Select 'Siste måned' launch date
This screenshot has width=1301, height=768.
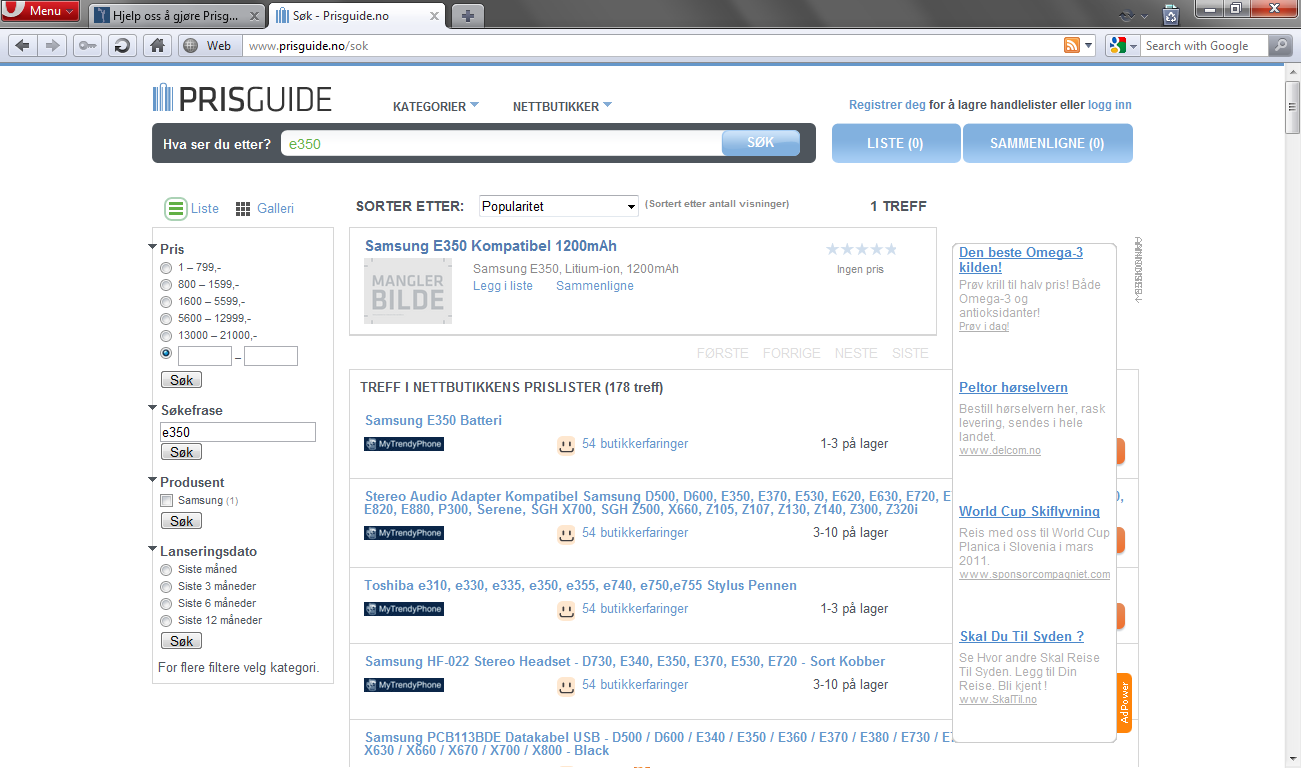166,570
